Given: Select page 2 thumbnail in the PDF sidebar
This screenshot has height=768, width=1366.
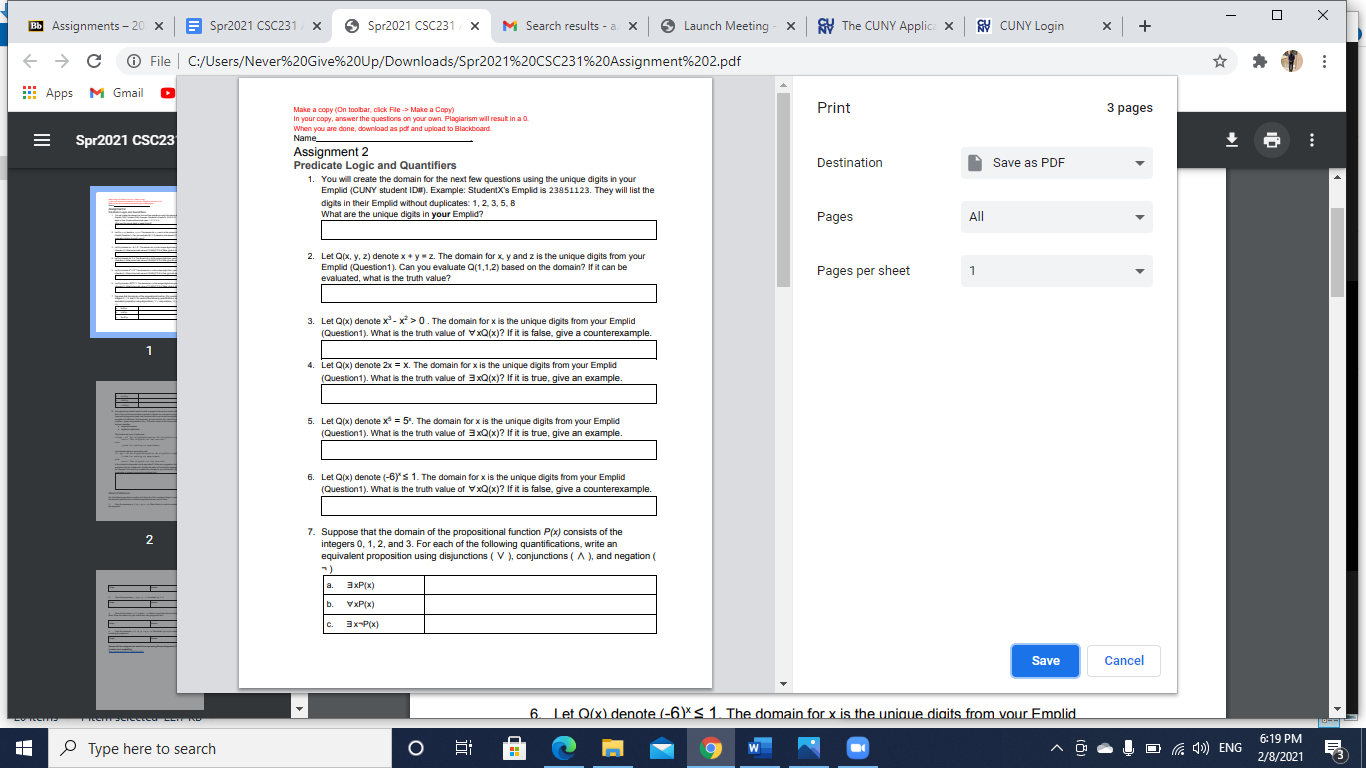Looking at the screenshot, I should 148,451.
